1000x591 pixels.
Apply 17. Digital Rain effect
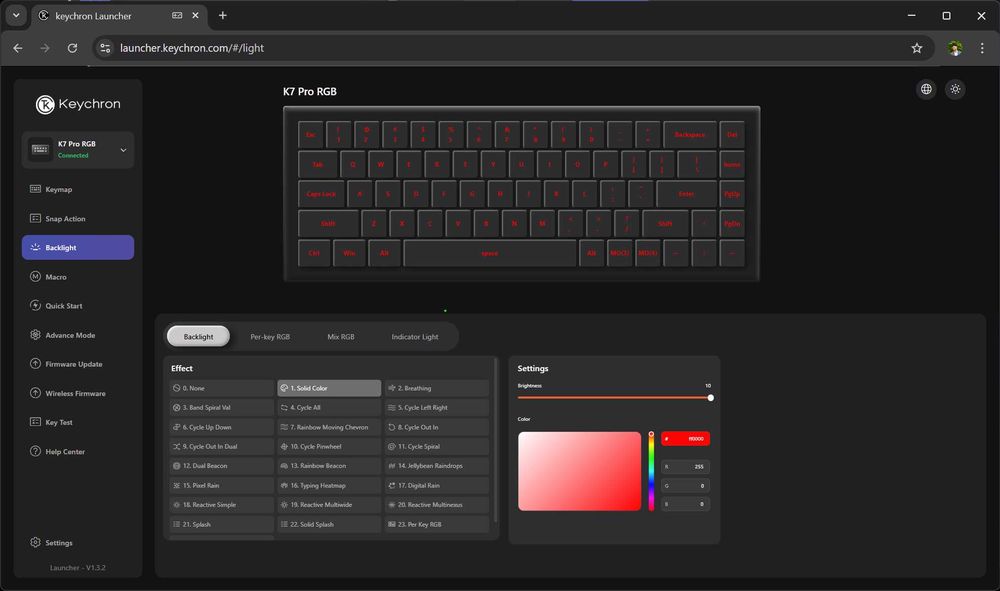tap(437, 485)
